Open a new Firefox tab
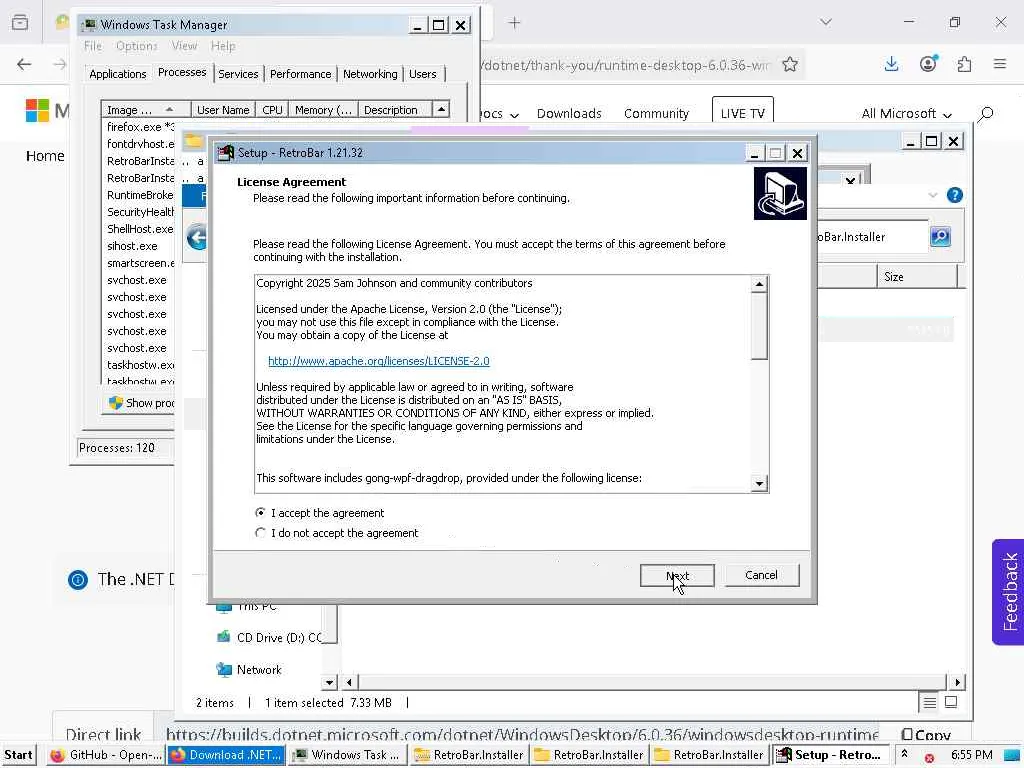1024x768 pixels. [x=515, y=23]
